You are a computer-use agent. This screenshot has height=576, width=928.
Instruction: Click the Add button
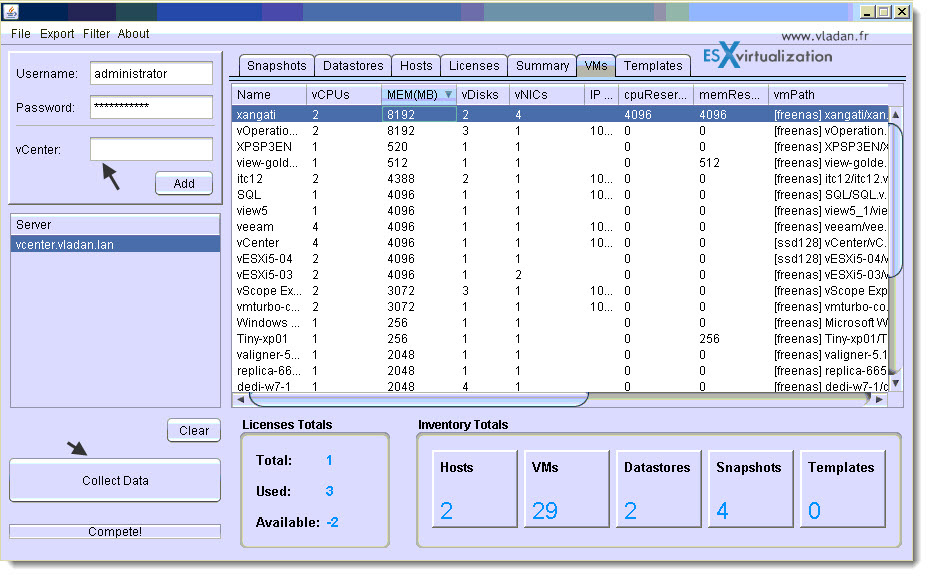pyautogui.click(x=184, y=184)
